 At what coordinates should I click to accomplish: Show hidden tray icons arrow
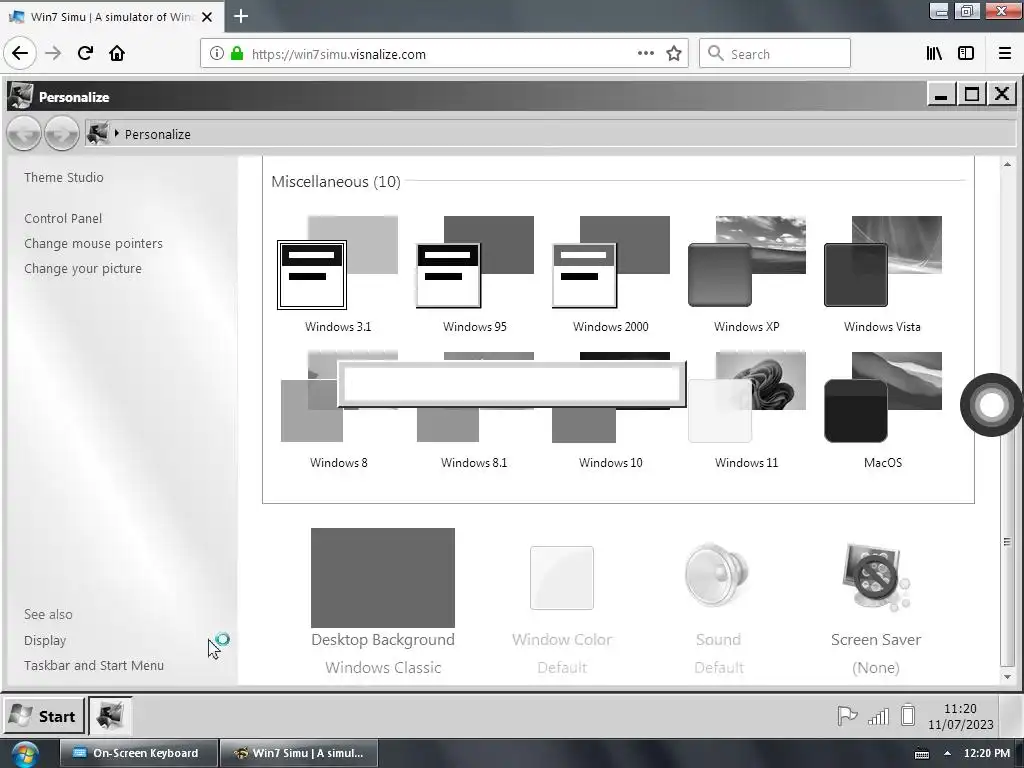tap(947, 754)
